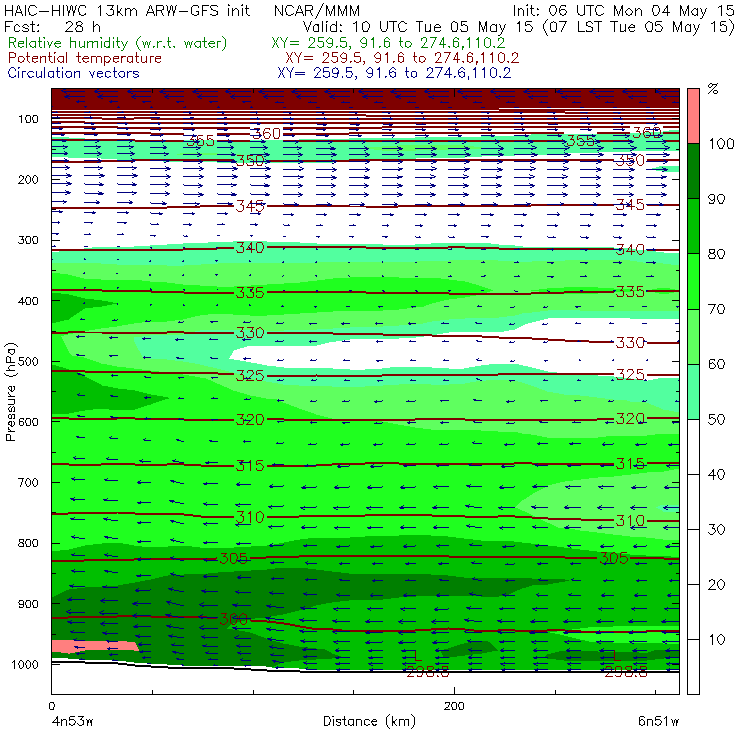The width and height of the screenshot is (740, 740).
Task: Click the 'Distance (km)' axis label
Action: point(370,722)
